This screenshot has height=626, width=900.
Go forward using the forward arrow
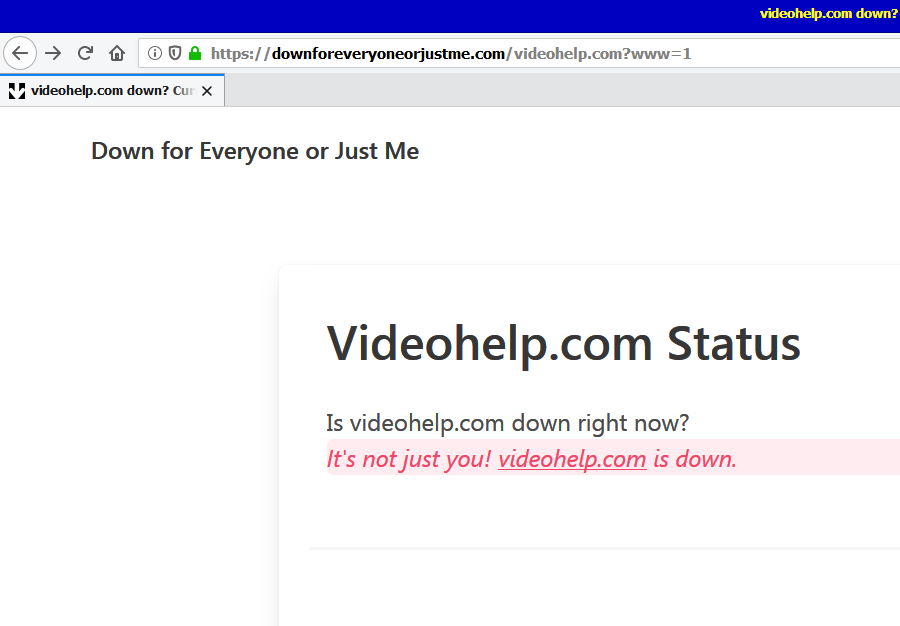[53, 53]
